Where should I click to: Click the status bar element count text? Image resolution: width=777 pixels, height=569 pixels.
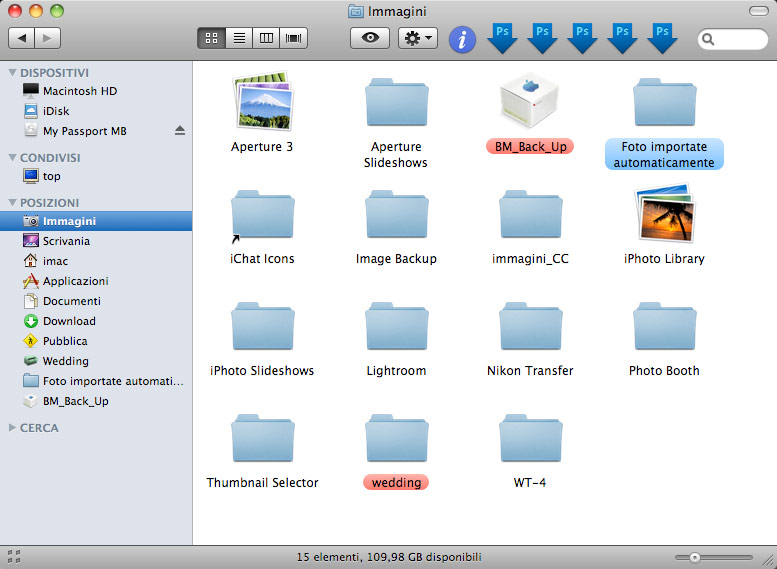coord(389,557)
